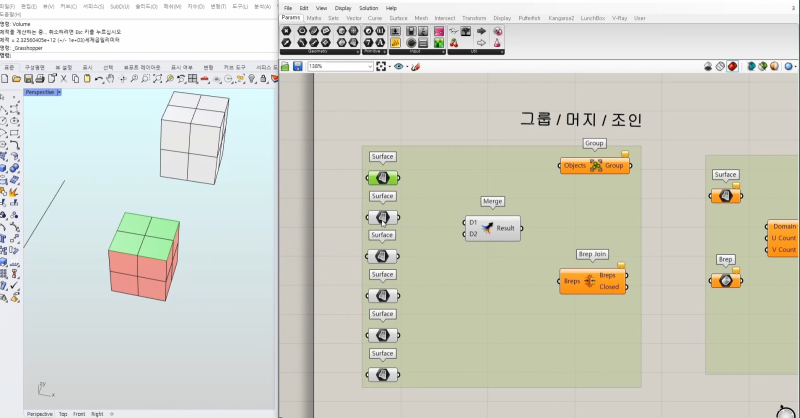Toggle document preview settings green icon
The width and height of the screenshot is (800, 418).
tap(763, 66)
